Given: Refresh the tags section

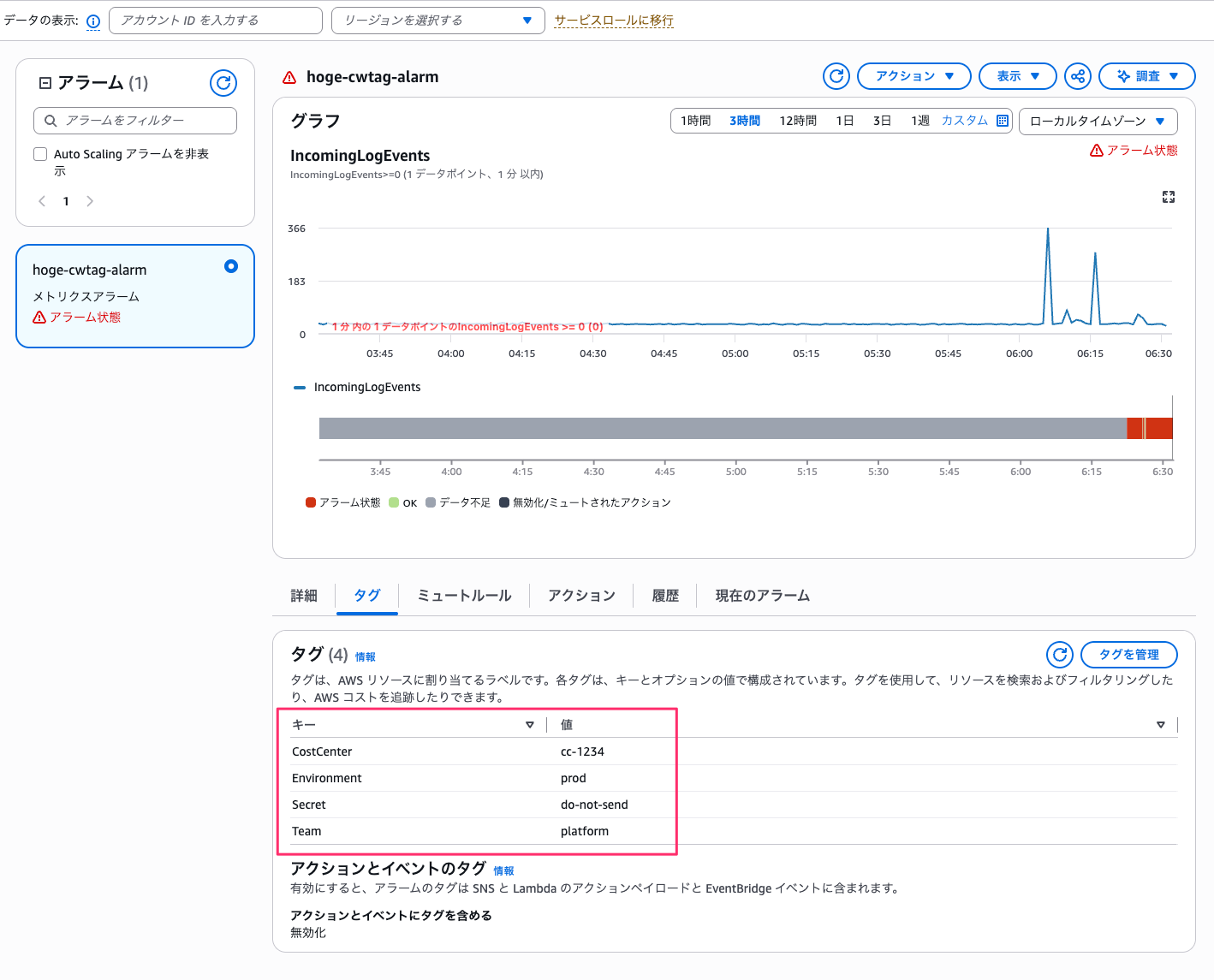Looking at the screenshot, I should 1060,655.
